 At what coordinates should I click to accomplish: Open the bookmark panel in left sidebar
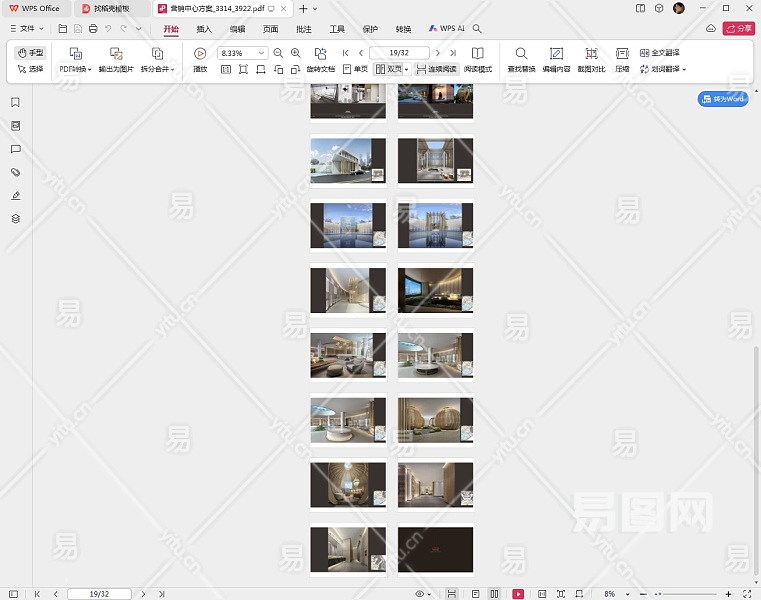tap(15, 102)
